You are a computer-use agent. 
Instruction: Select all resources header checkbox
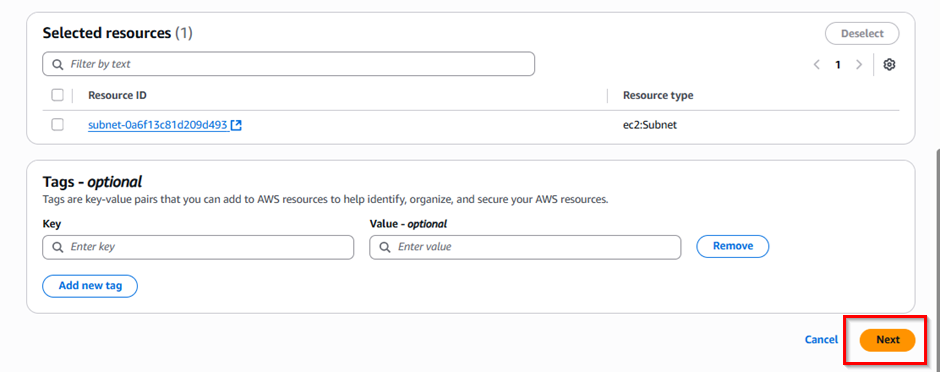pyautogui.click(x=58, y=95)
